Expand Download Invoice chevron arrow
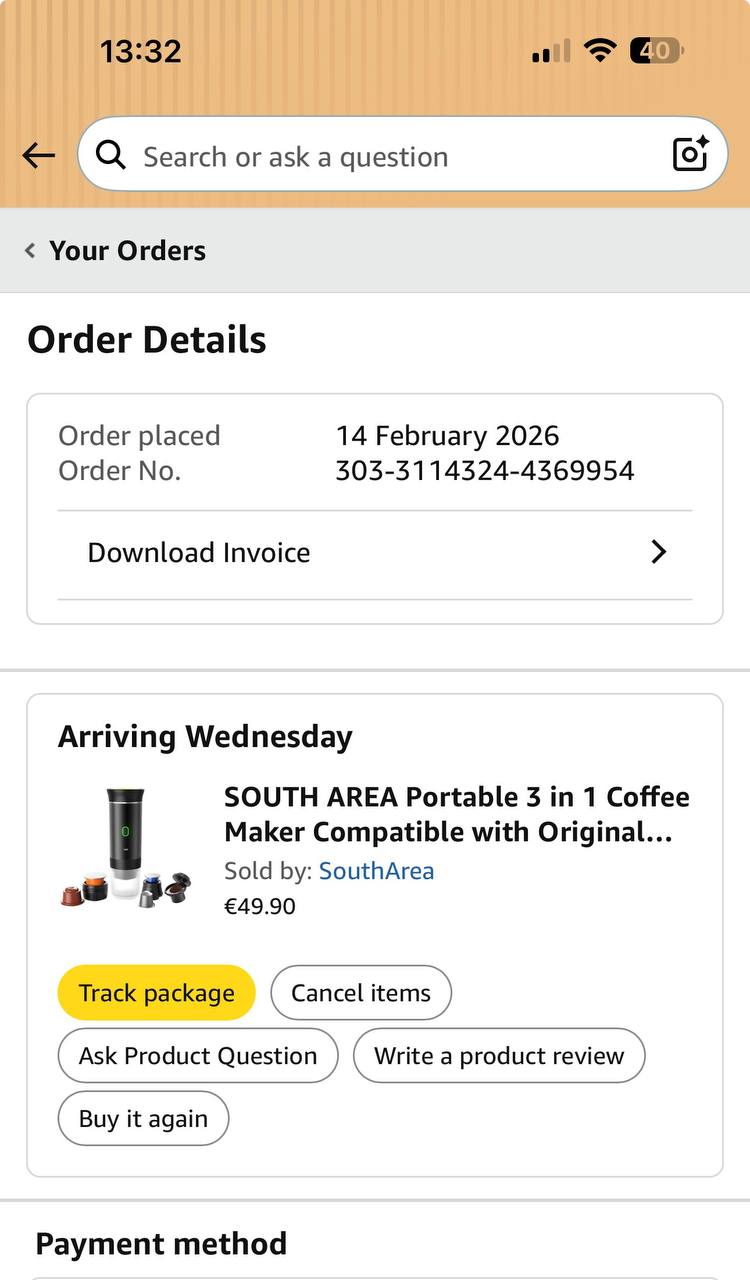Viewport: 750px width, 1280px height. click(x=658, y=552)
